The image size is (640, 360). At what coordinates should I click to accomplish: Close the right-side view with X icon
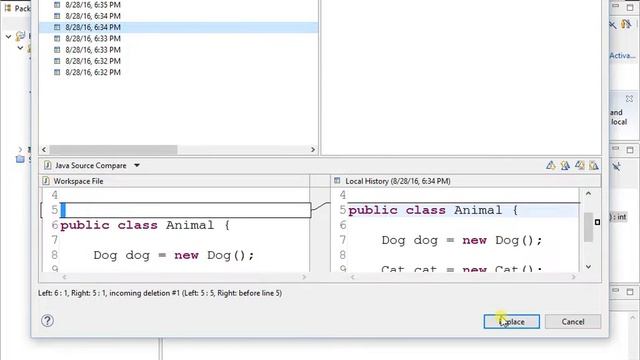pos(629,99)
